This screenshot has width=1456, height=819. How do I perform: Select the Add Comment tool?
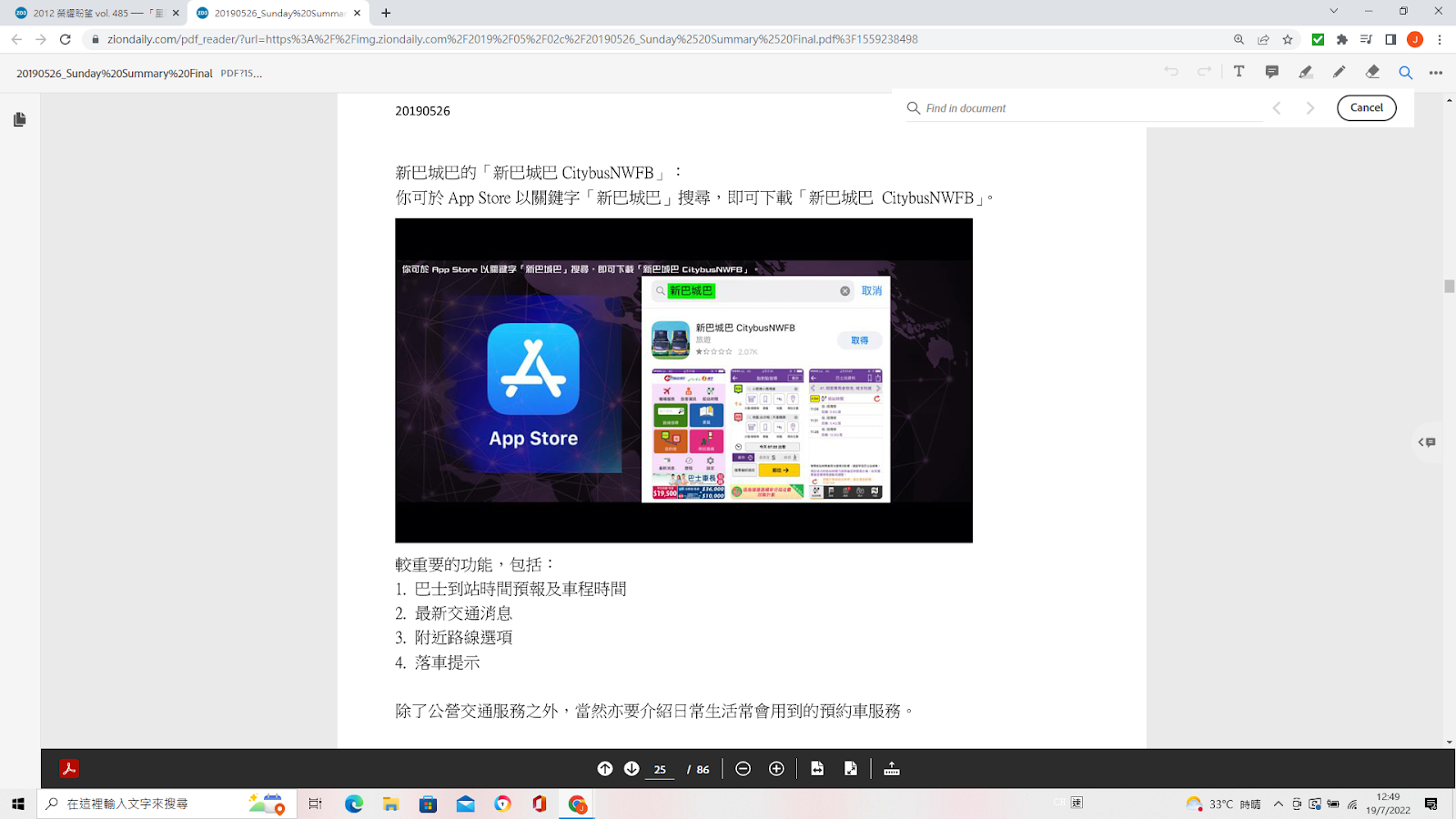click(1272, 72)
